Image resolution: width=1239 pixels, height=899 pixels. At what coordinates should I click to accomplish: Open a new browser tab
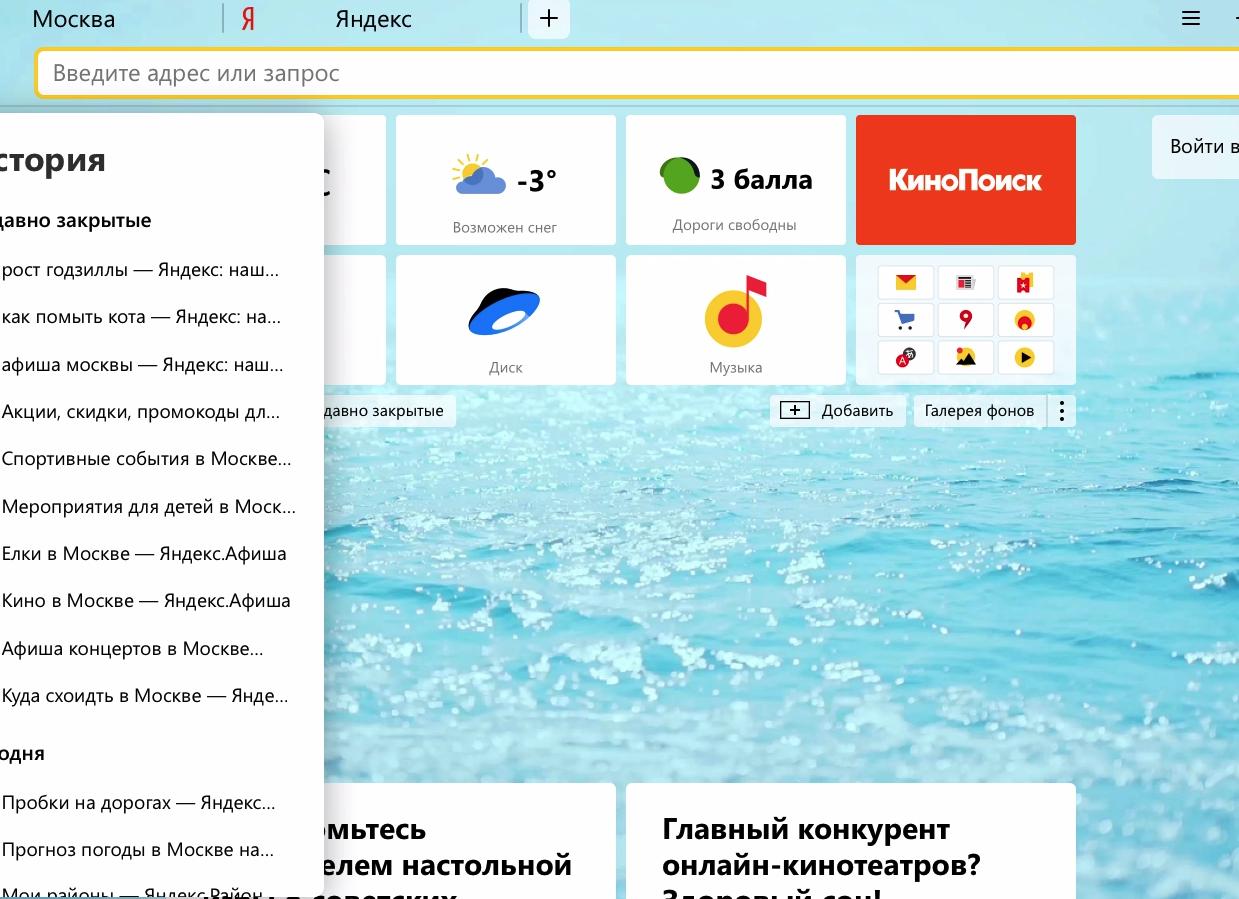click(x=548, y=18)
